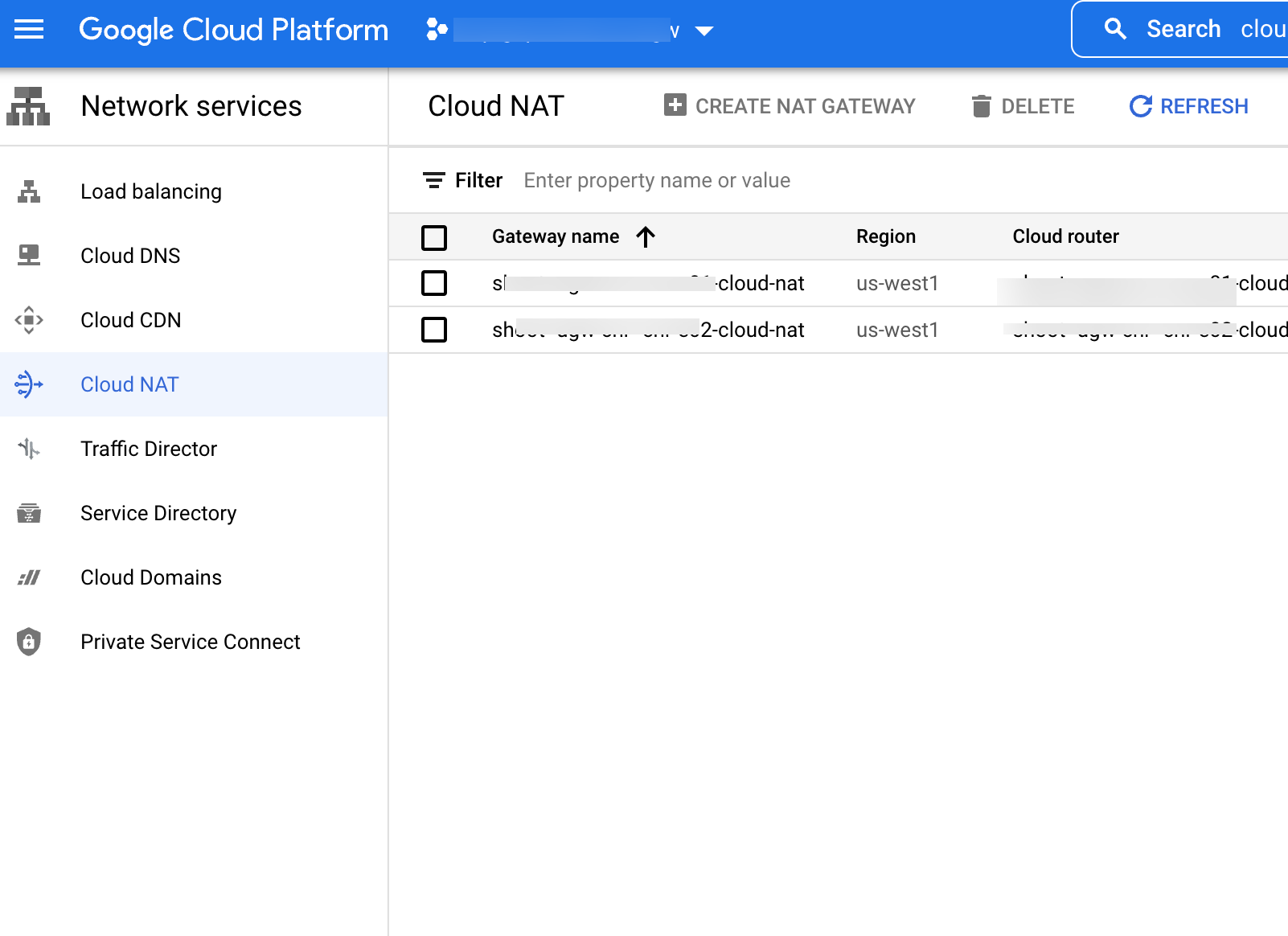Sort by the Gateway name column

556,236
